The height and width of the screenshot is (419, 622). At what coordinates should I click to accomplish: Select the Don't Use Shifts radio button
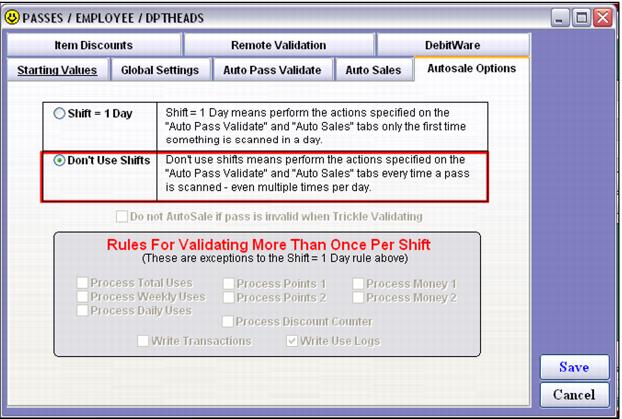[x=59, y=160]
